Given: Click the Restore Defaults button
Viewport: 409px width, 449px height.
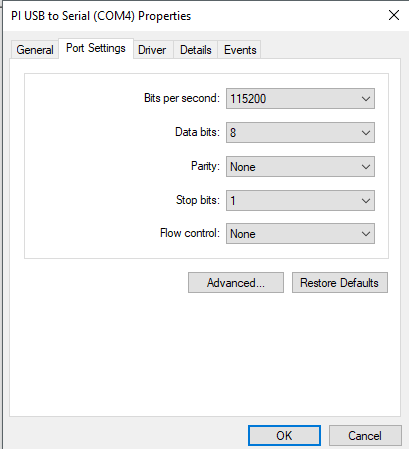Looking at the screenshot, I should [340, 283].
